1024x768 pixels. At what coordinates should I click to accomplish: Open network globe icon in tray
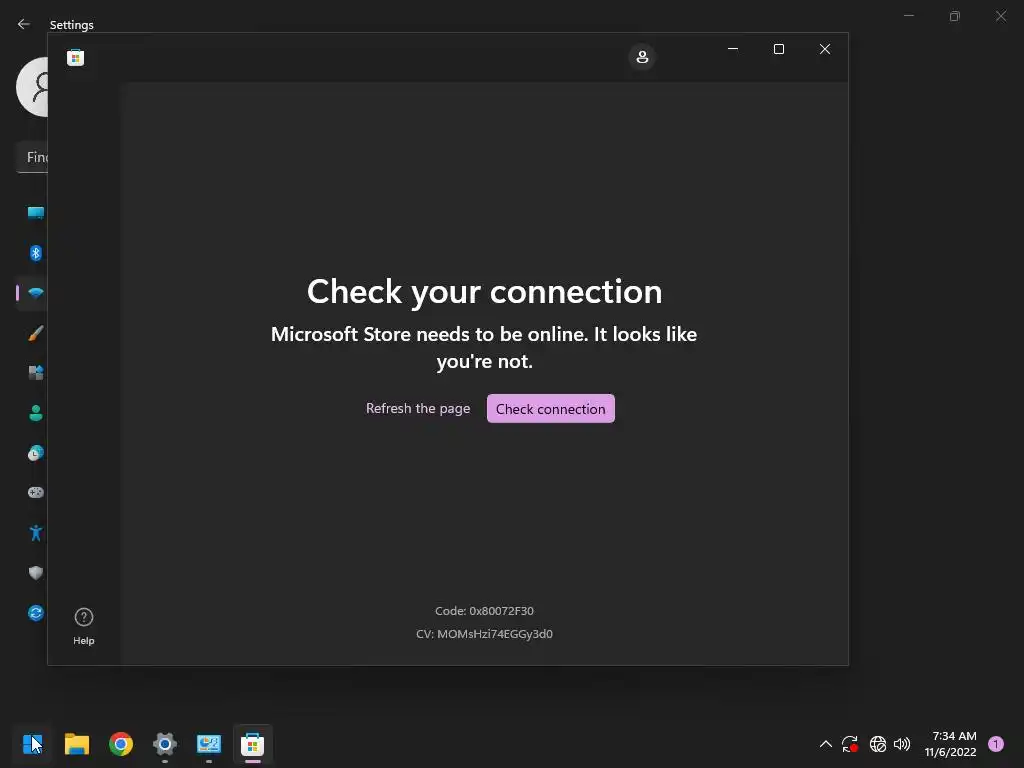tap(878, 744)
